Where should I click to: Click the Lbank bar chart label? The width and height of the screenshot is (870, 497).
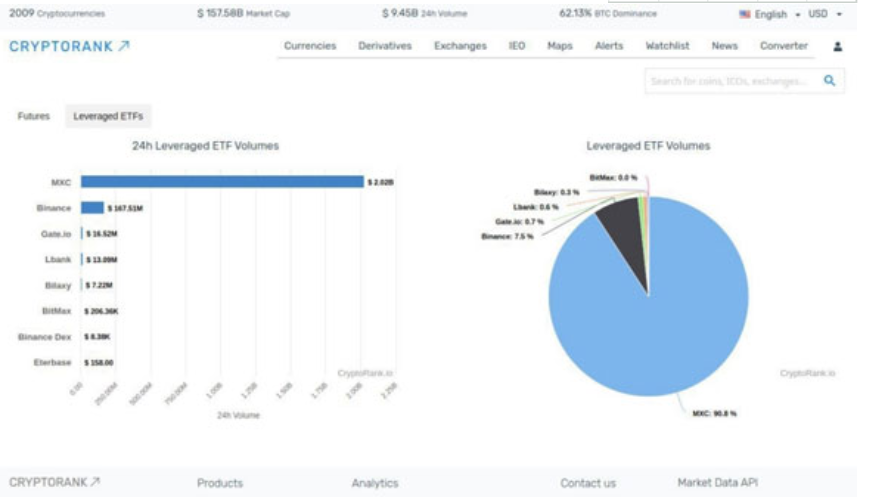coord(58,259)
